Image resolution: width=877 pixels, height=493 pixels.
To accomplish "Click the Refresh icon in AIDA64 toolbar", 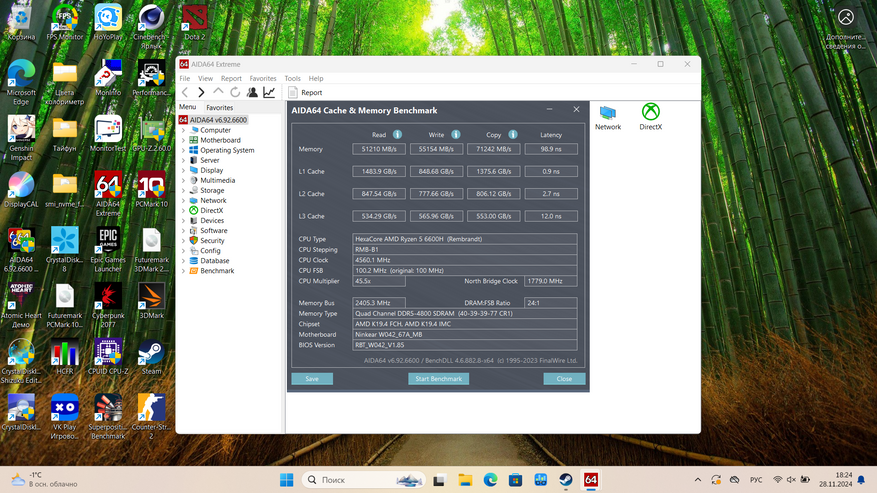I will [x=235, y=93].
